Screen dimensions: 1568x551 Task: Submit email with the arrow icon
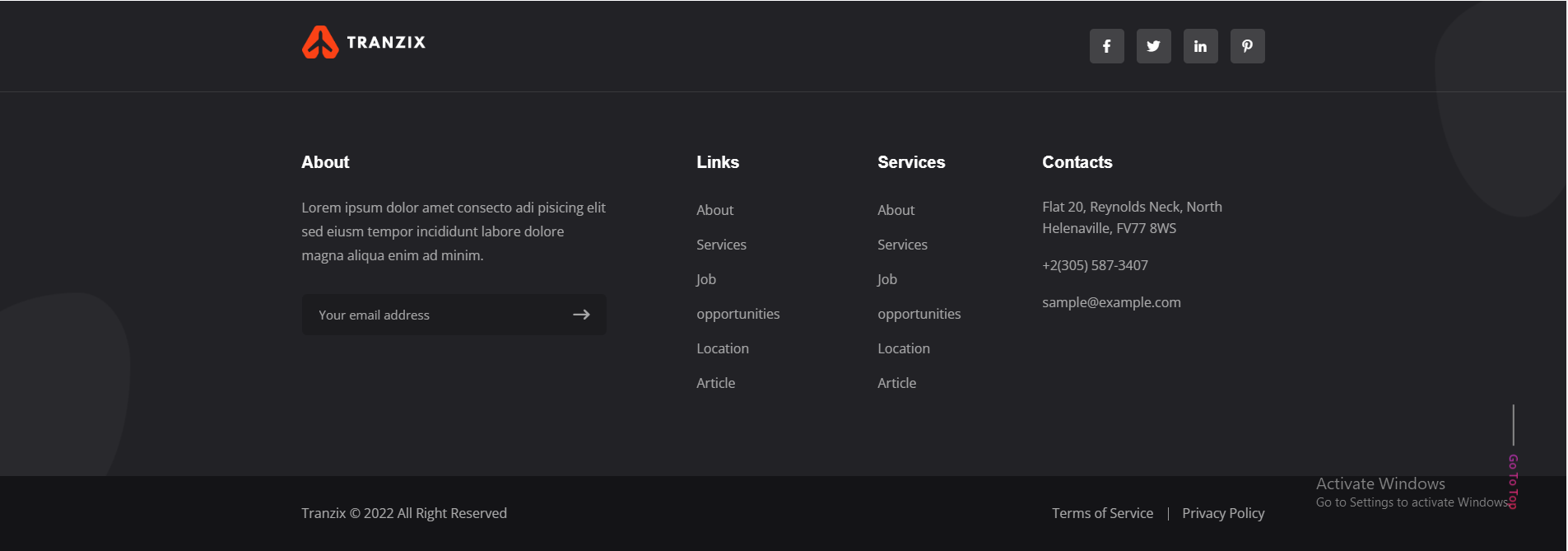click(x=581, y=315)
